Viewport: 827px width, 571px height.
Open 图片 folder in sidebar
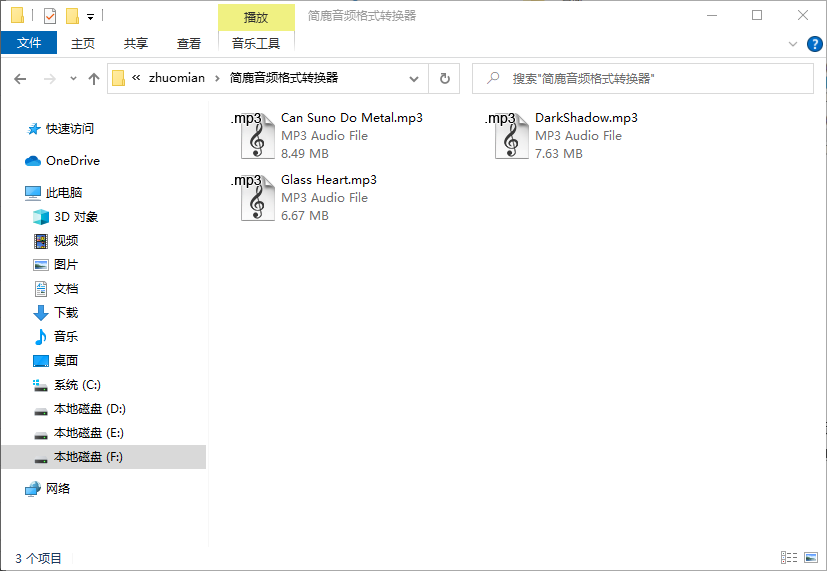point(66,265)
